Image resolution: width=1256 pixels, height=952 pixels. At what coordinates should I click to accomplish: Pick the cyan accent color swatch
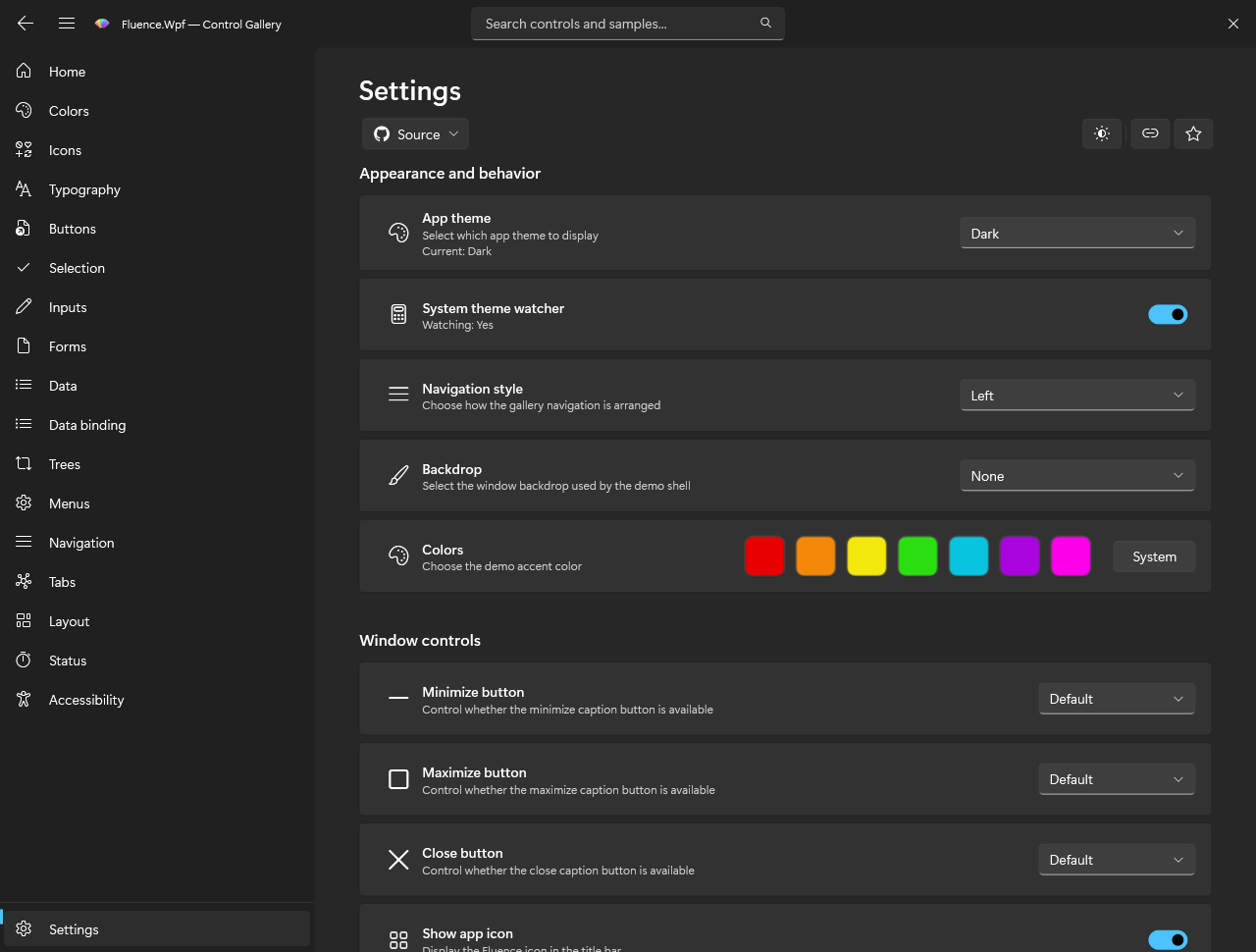(968, 556)
